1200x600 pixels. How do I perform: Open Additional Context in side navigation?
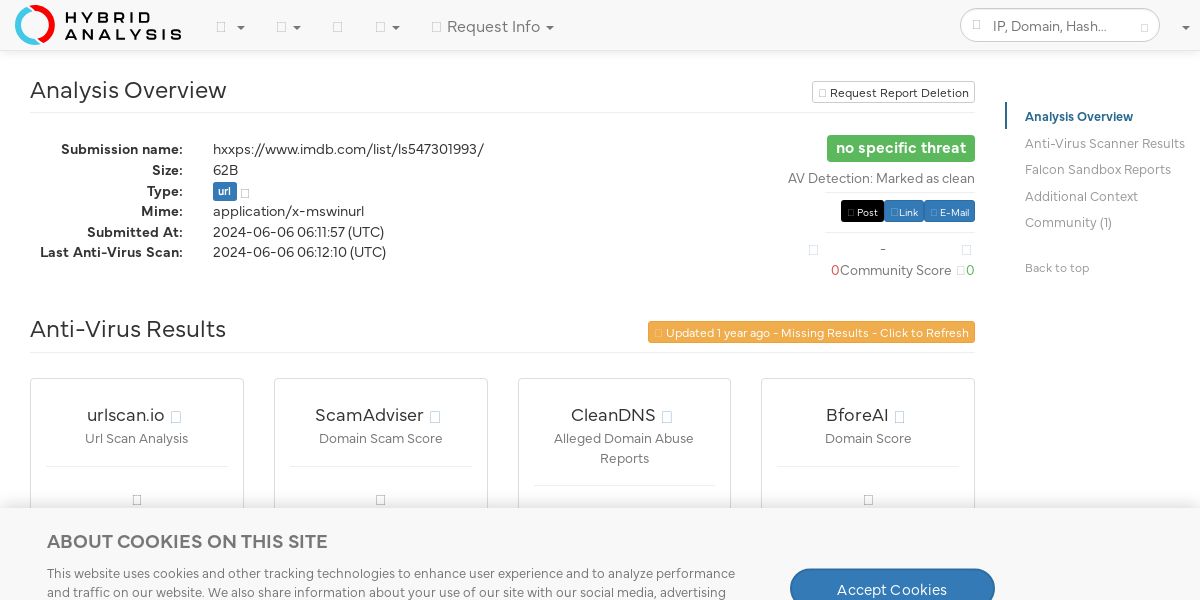coord(1081,197)
